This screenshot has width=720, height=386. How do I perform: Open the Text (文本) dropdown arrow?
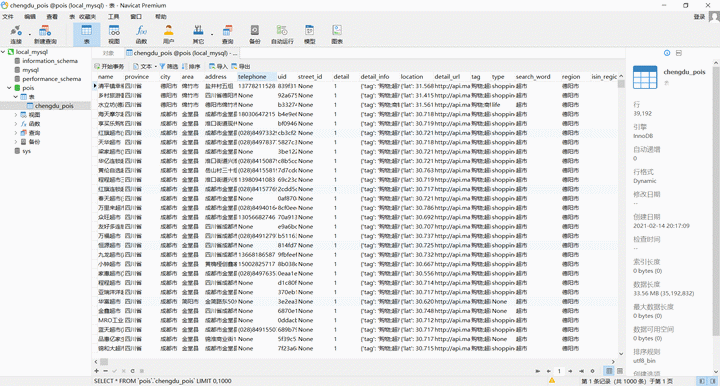156,67
